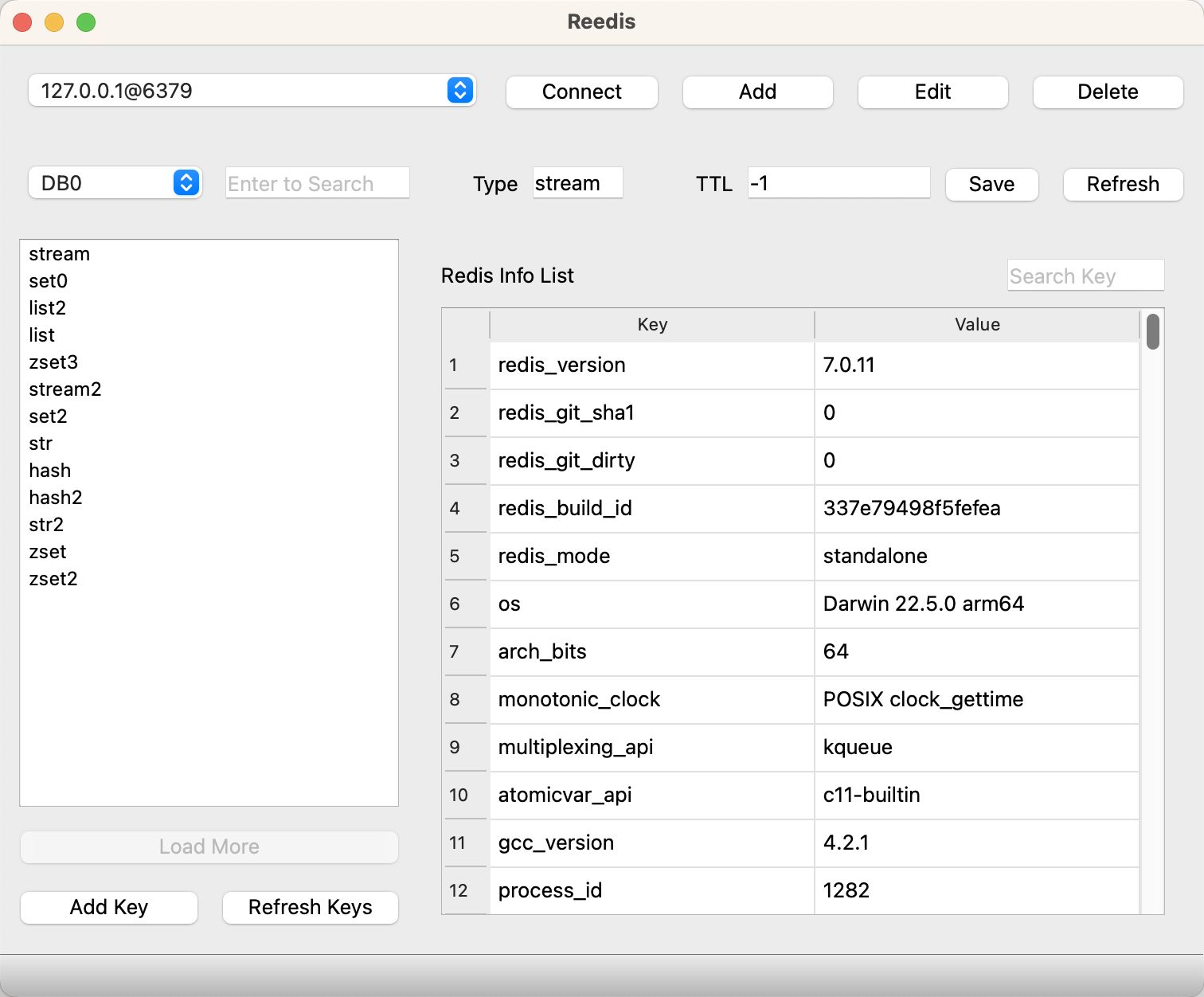Viewport: 1204px width, 997px height.
Task: Click the Refresh Keys button
Action: click(311, 907)
